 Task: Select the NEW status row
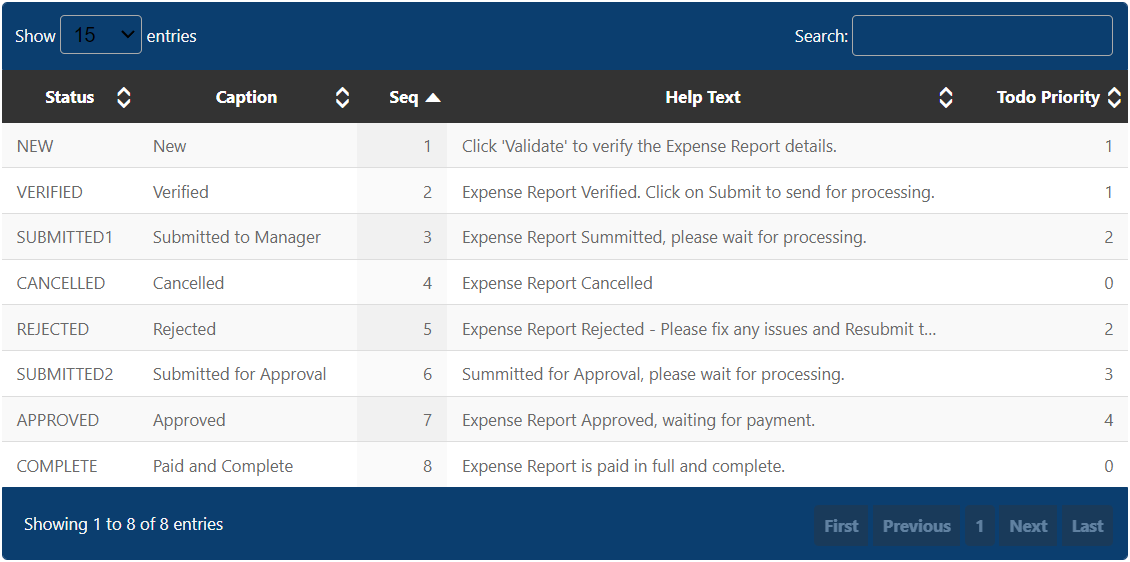click(565, 146)
